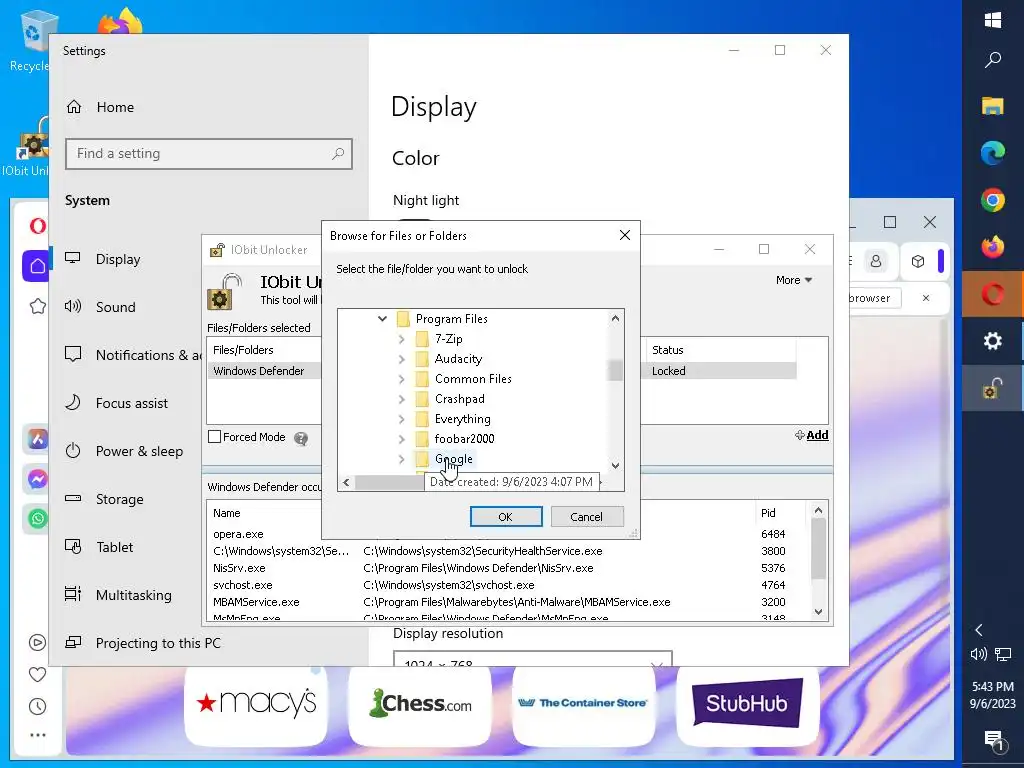Image resolution: width=1024 pixels, height=768 pixels.
Task: Expand the Google folder node
Action: (402, 459)
